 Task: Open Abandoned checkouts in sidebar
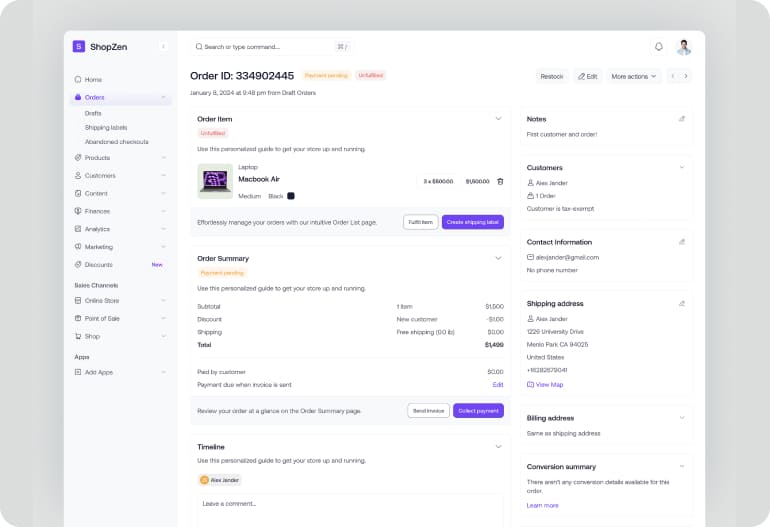[x=116, y=141]
